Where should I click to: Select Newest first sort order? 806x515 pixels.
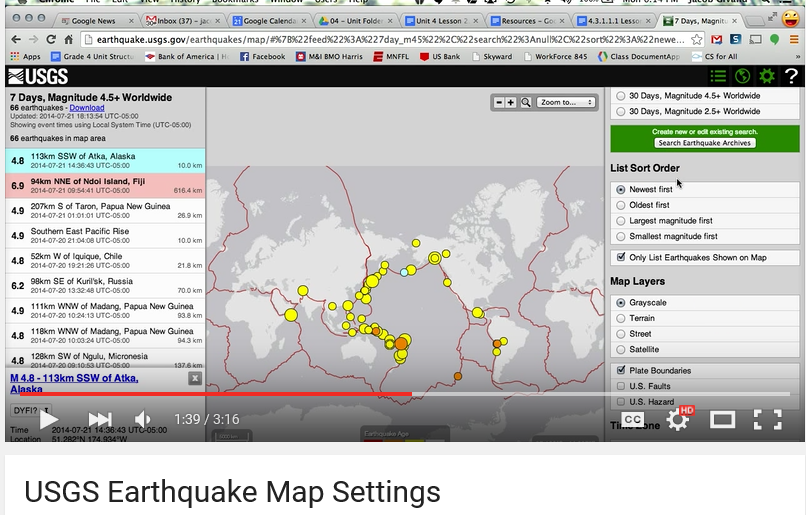pos(705,189)
